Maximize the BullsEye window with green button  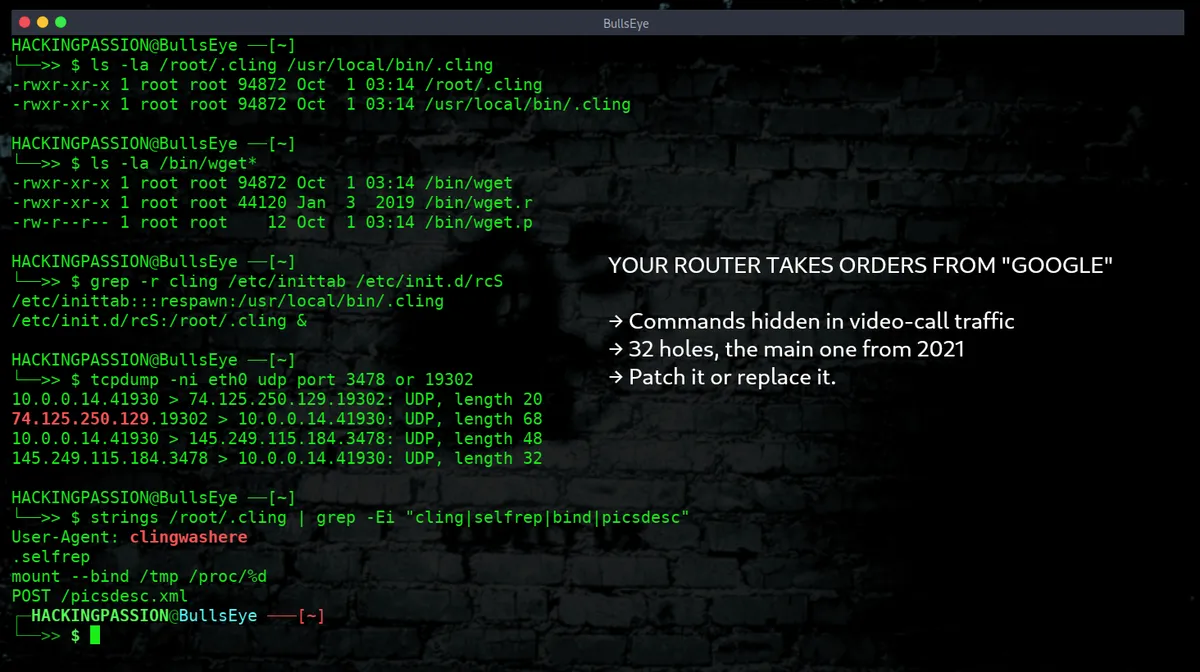(61, 21)
